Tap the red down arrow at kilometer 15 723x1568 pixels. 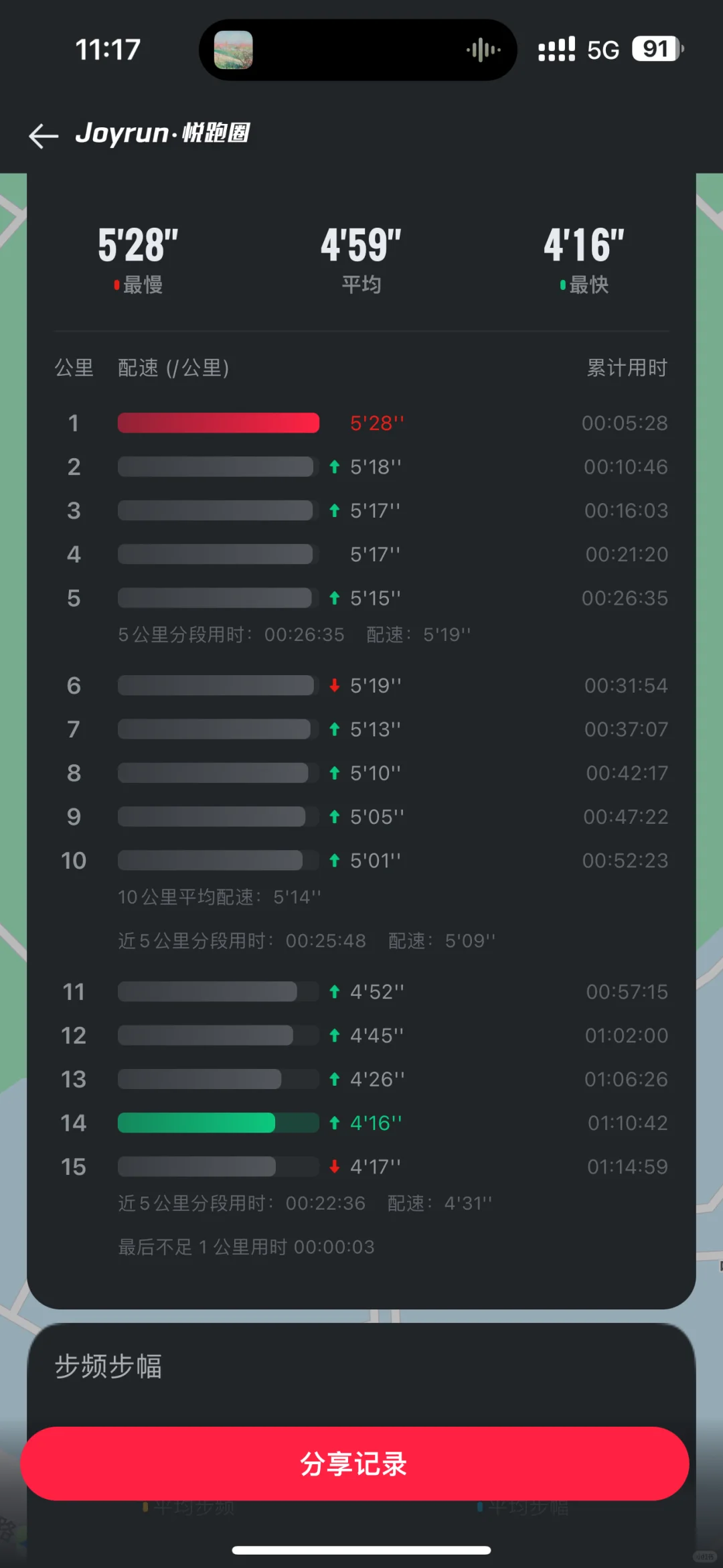point(335,1167)
